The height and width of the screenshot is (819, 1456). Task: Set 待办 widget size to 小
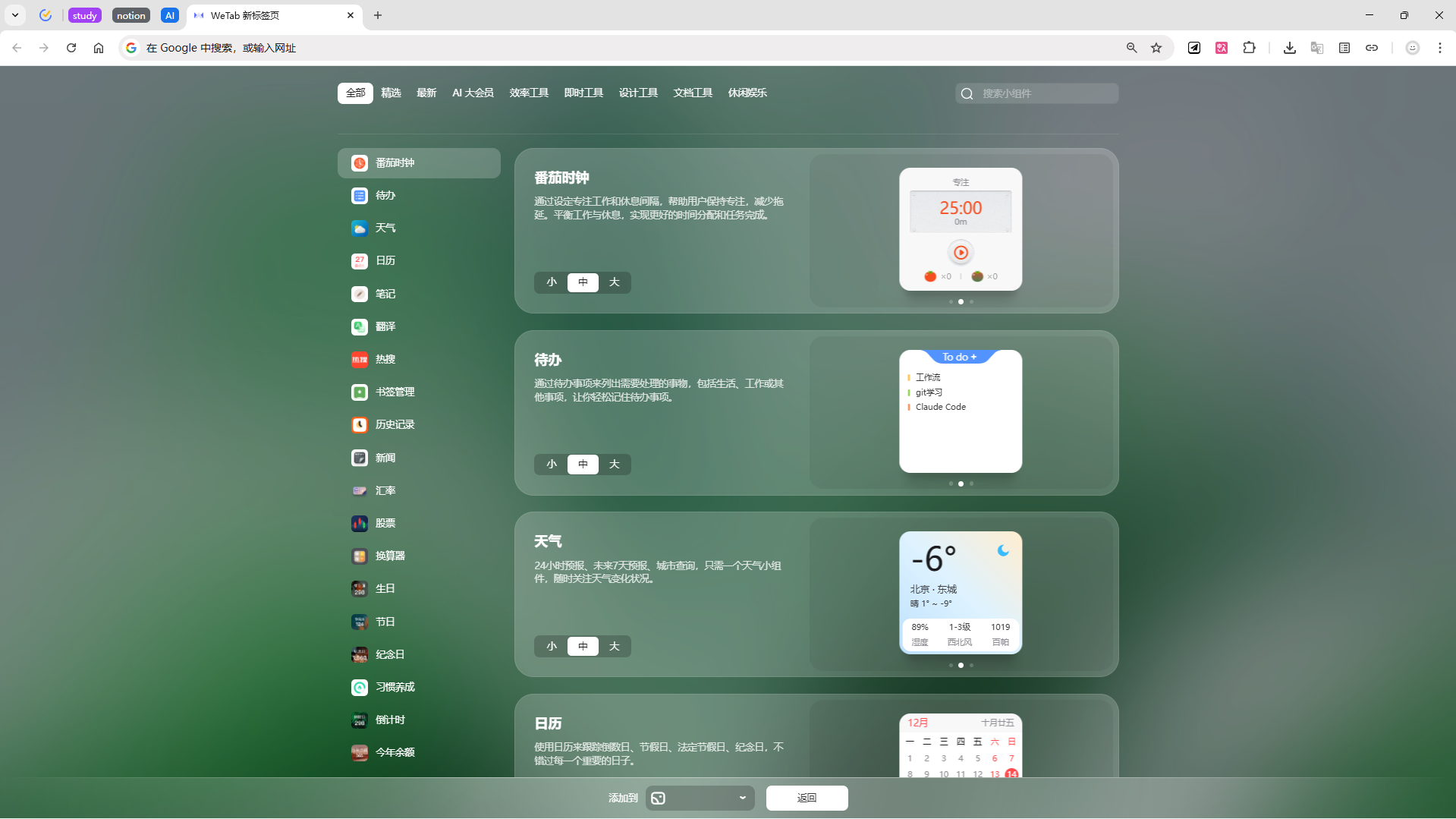(552, 465)
